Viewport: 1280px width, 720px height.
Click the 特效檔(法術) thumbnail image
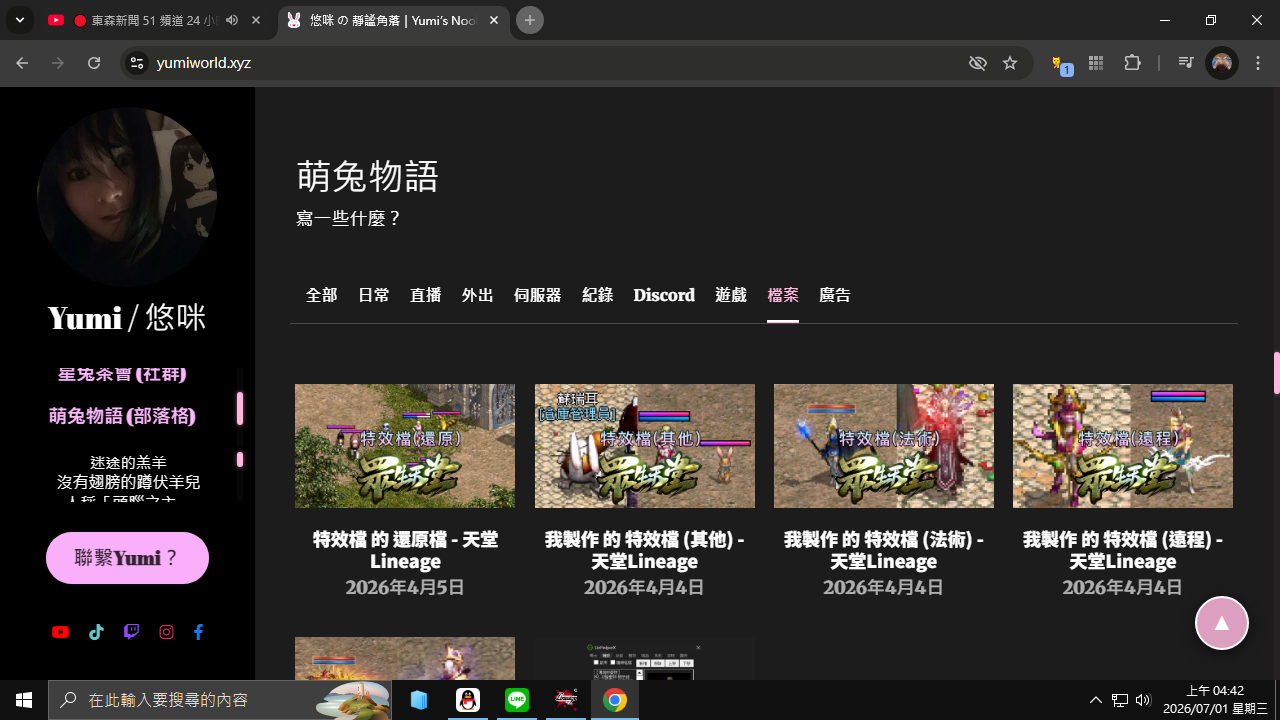point(884,446)
